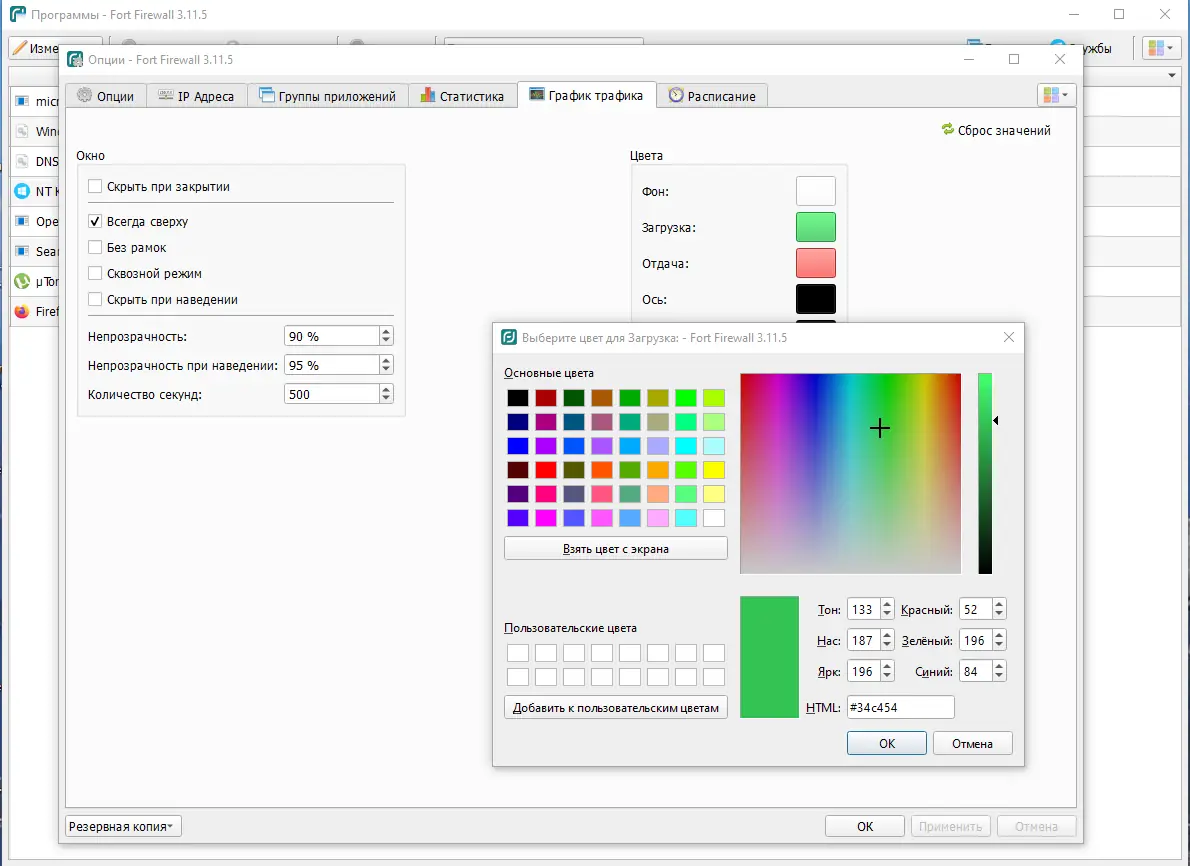Click the schedule clock icon
Screen dimensions: 1190x866
[x=675, y=96]
